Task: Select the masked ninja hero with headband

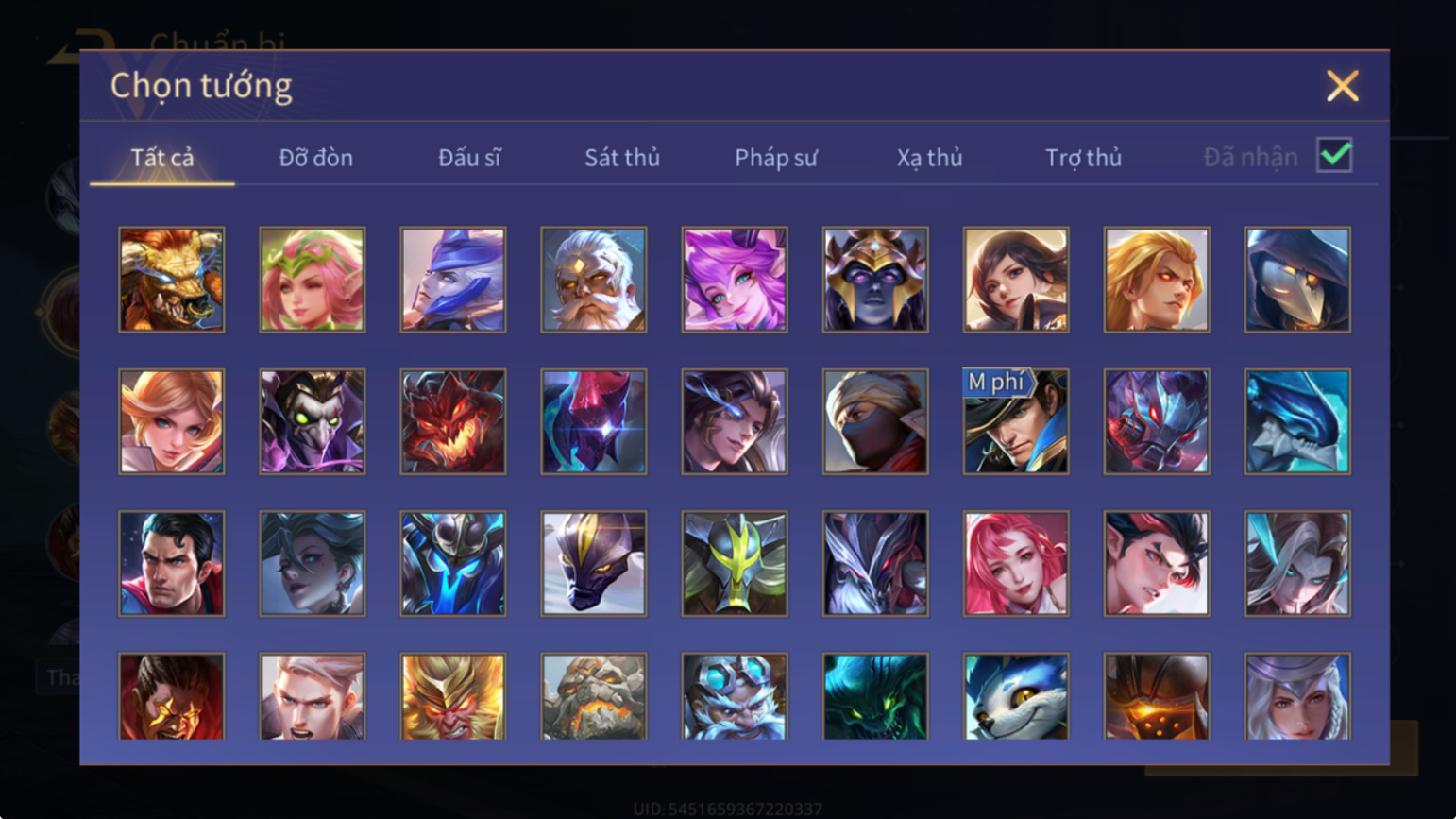Action: click(875, 421)
